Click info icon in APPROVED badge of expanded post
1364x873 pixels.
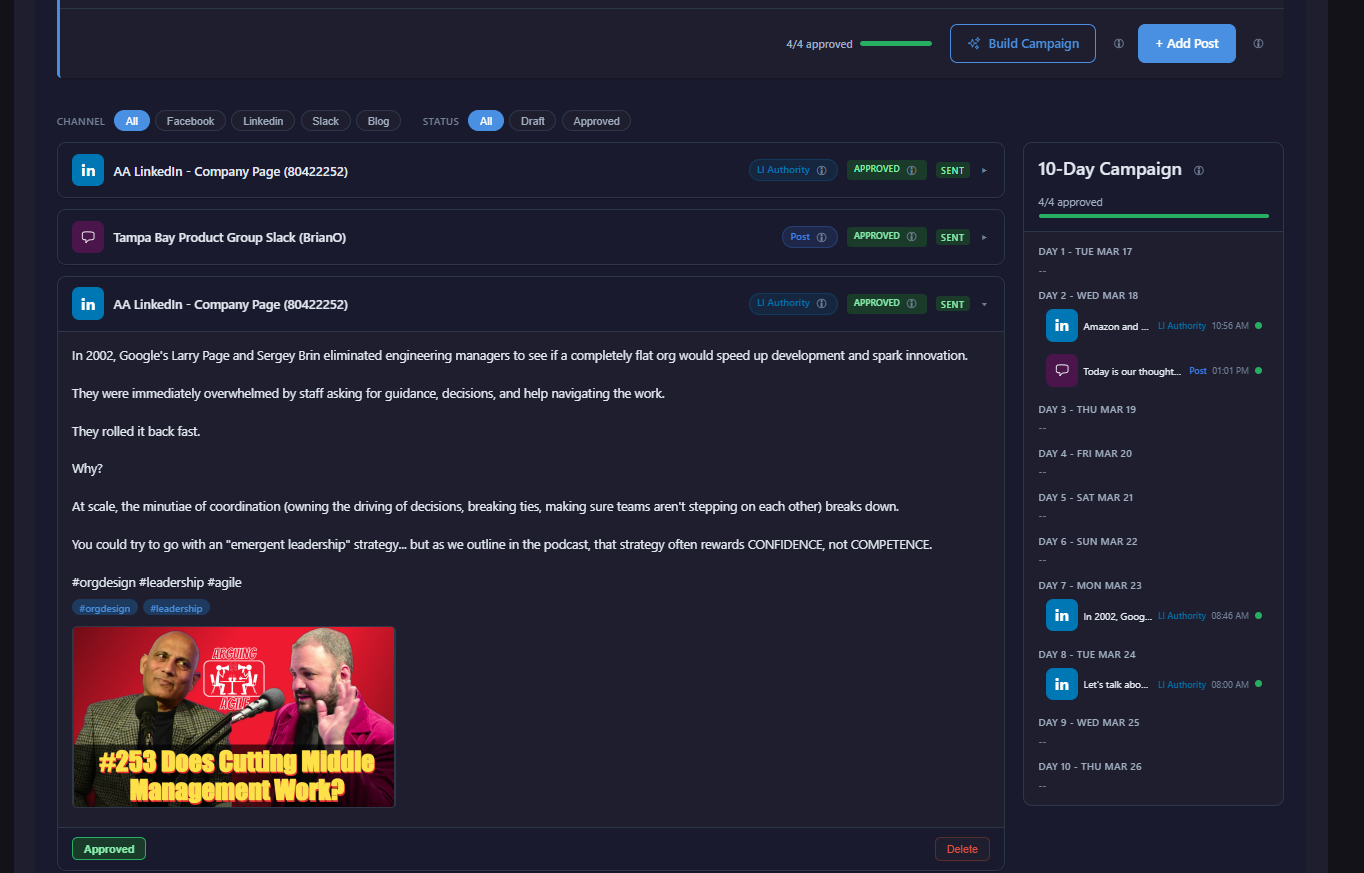[x=912, y=304]
